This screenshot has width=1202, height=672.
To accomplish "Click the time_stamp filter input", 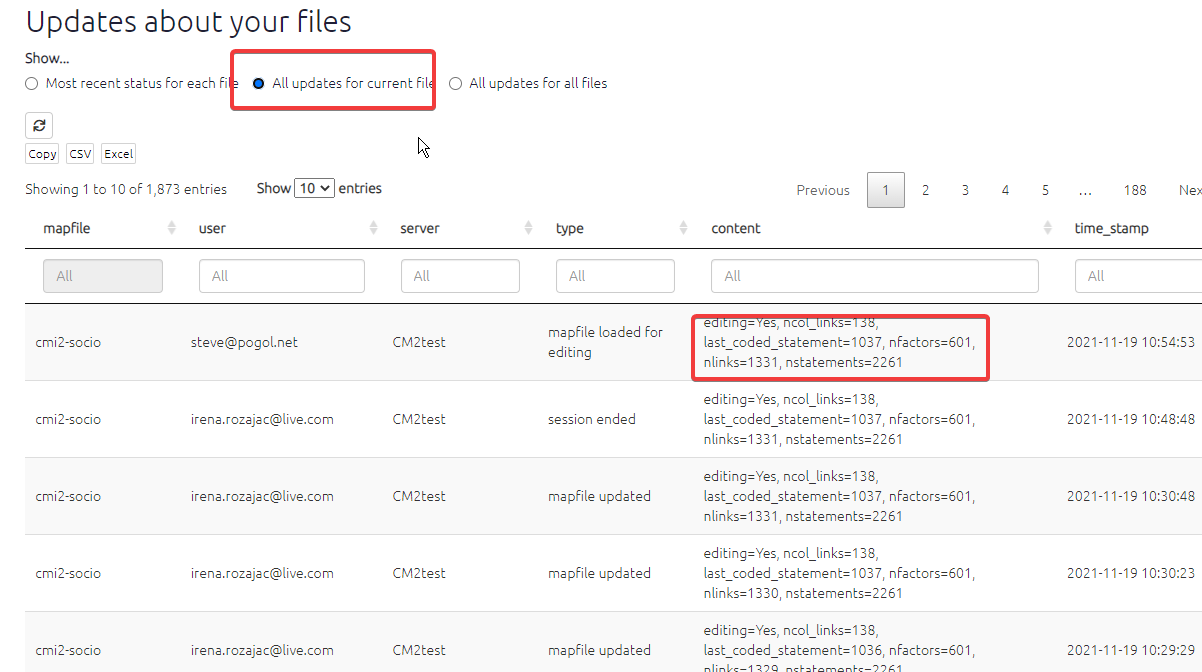I will pyautogui.click(x=1138, y=276).
